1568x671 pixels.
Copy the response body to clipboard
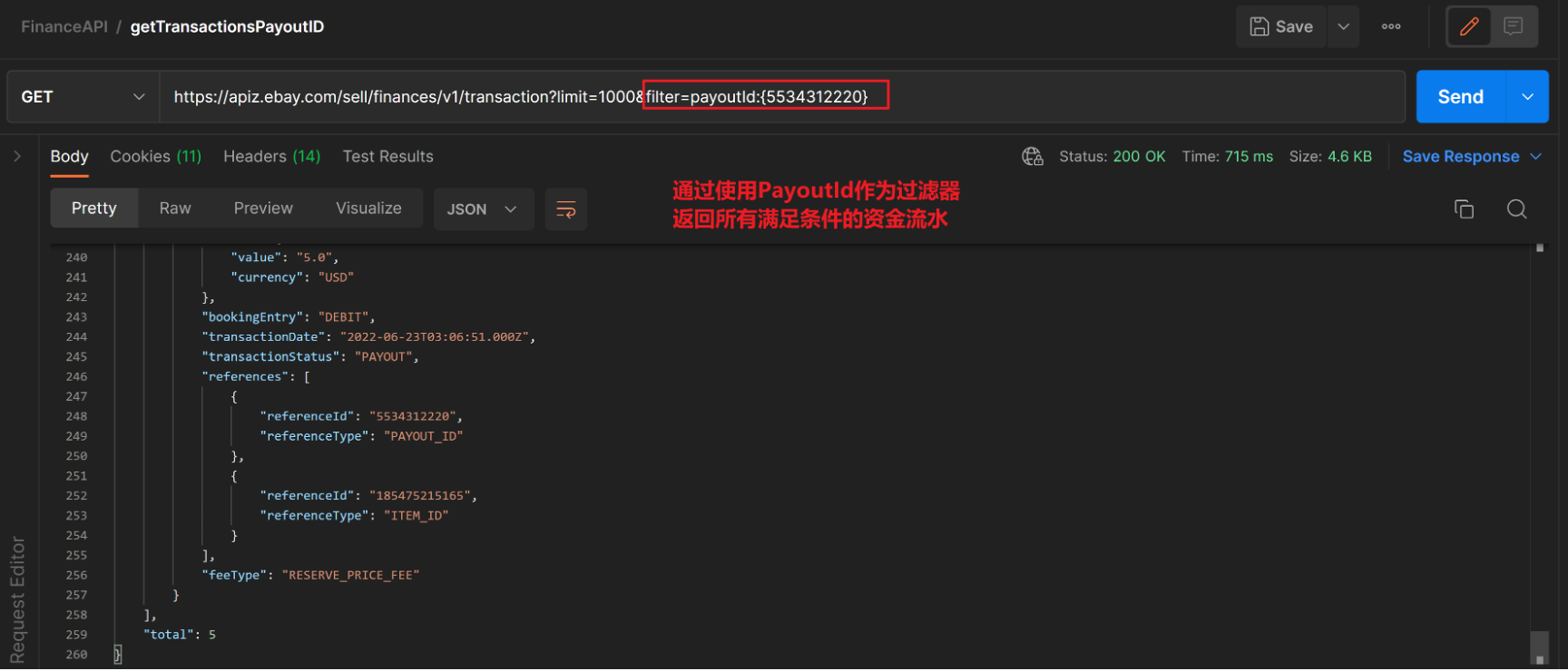tap(1464, 209)
